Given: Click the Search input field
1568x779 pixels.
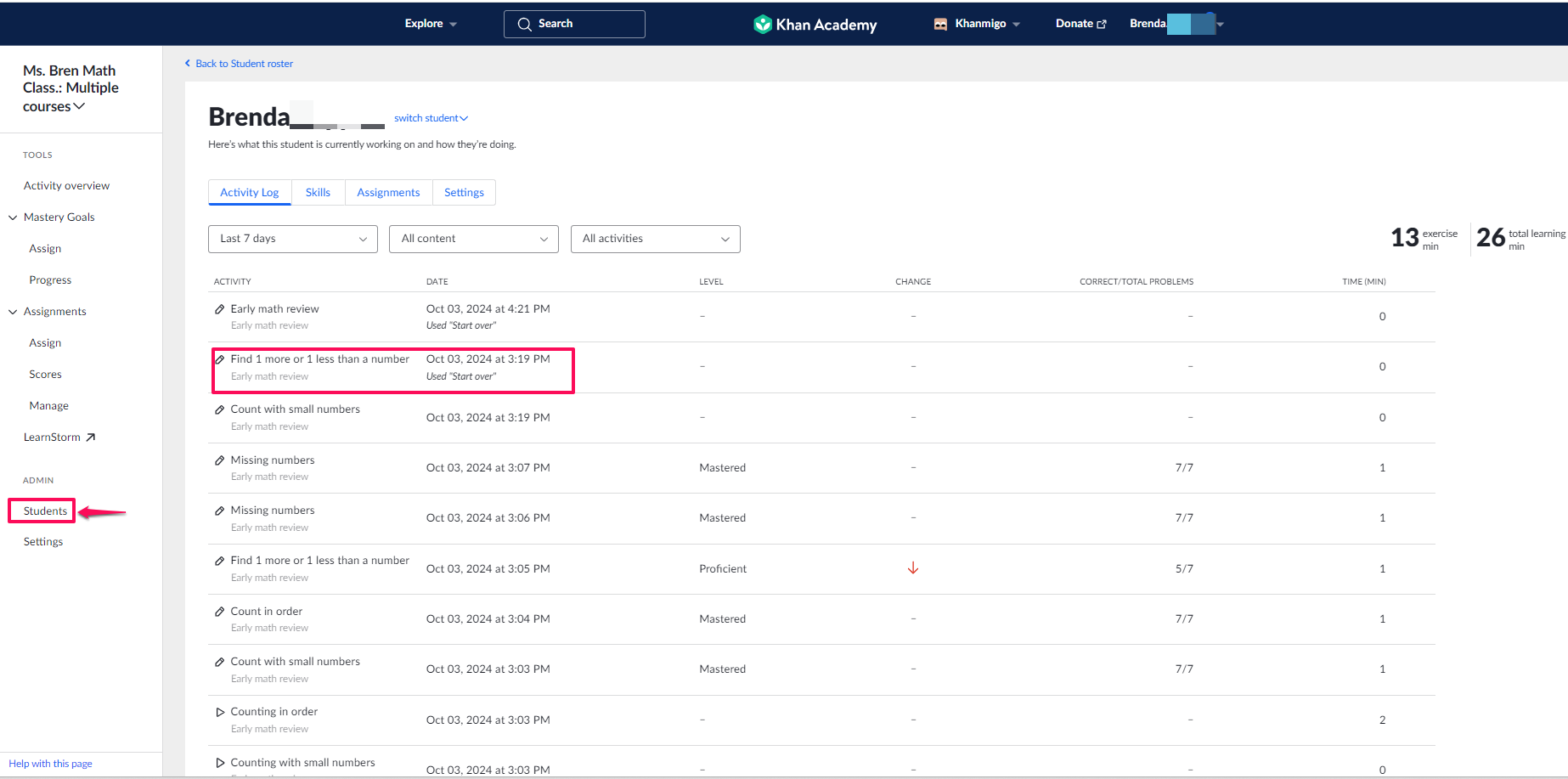Looking at the screenshot, I should [x=574, y=24].
